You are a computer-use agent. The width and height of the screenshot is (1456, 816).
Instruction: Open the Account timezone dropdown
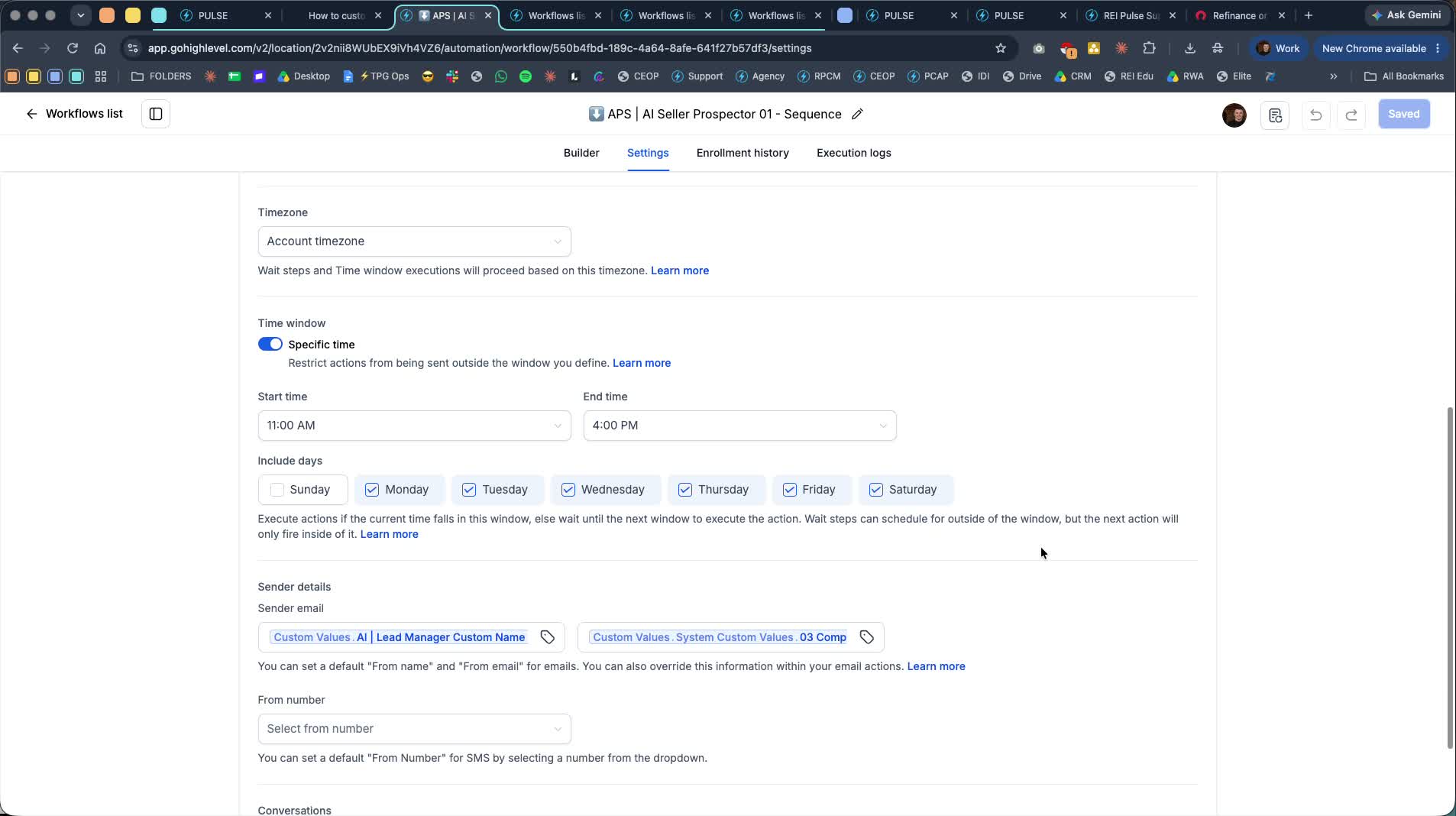pos(415,241)
